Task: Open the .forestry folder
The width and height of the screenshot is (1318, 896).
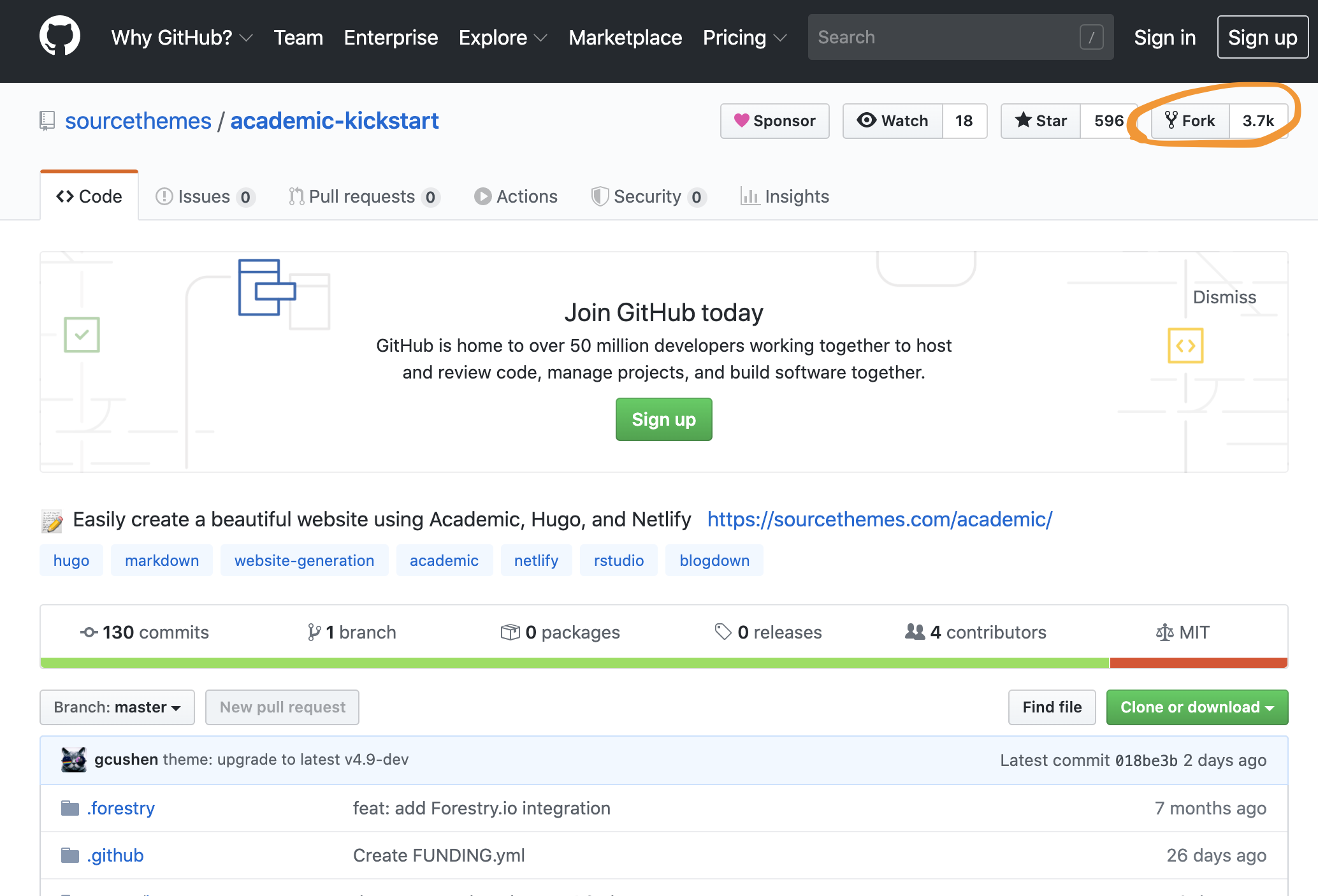Action: 121,808
